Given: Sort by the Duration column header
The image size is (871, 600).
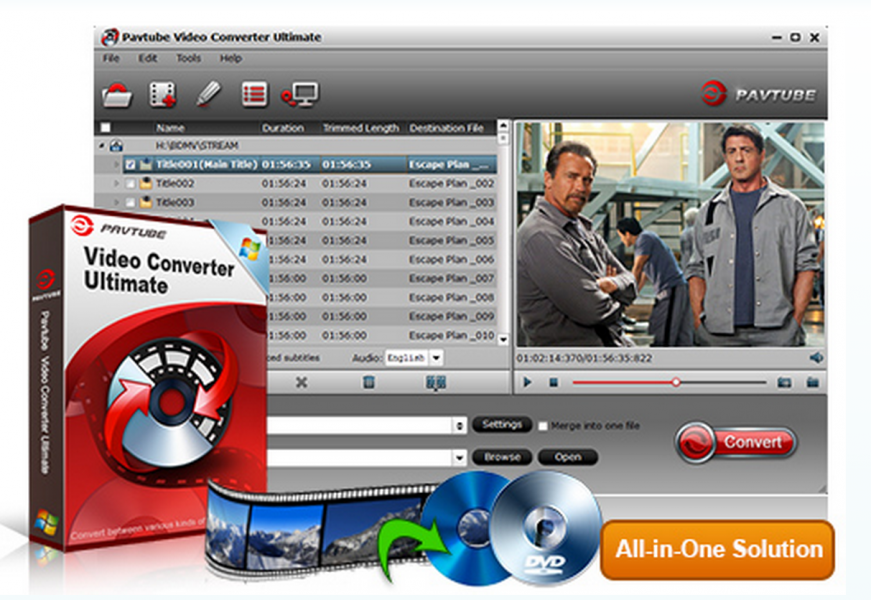Looking at the screenshot, I should click(283, 128).
